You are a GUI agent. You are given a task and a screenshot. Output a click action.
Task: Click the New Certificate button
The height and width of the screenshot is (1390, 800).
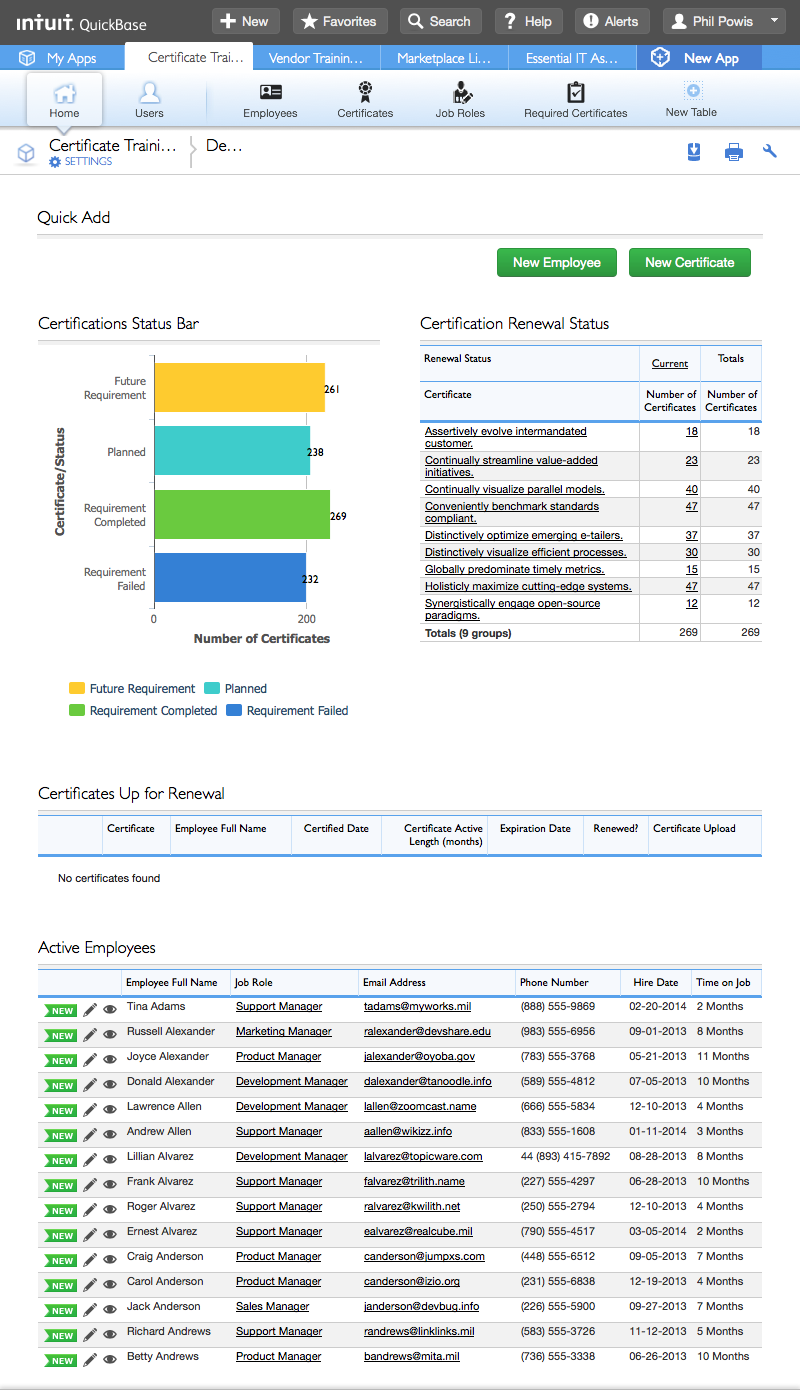pyautogui.click(x=690, y=263)
